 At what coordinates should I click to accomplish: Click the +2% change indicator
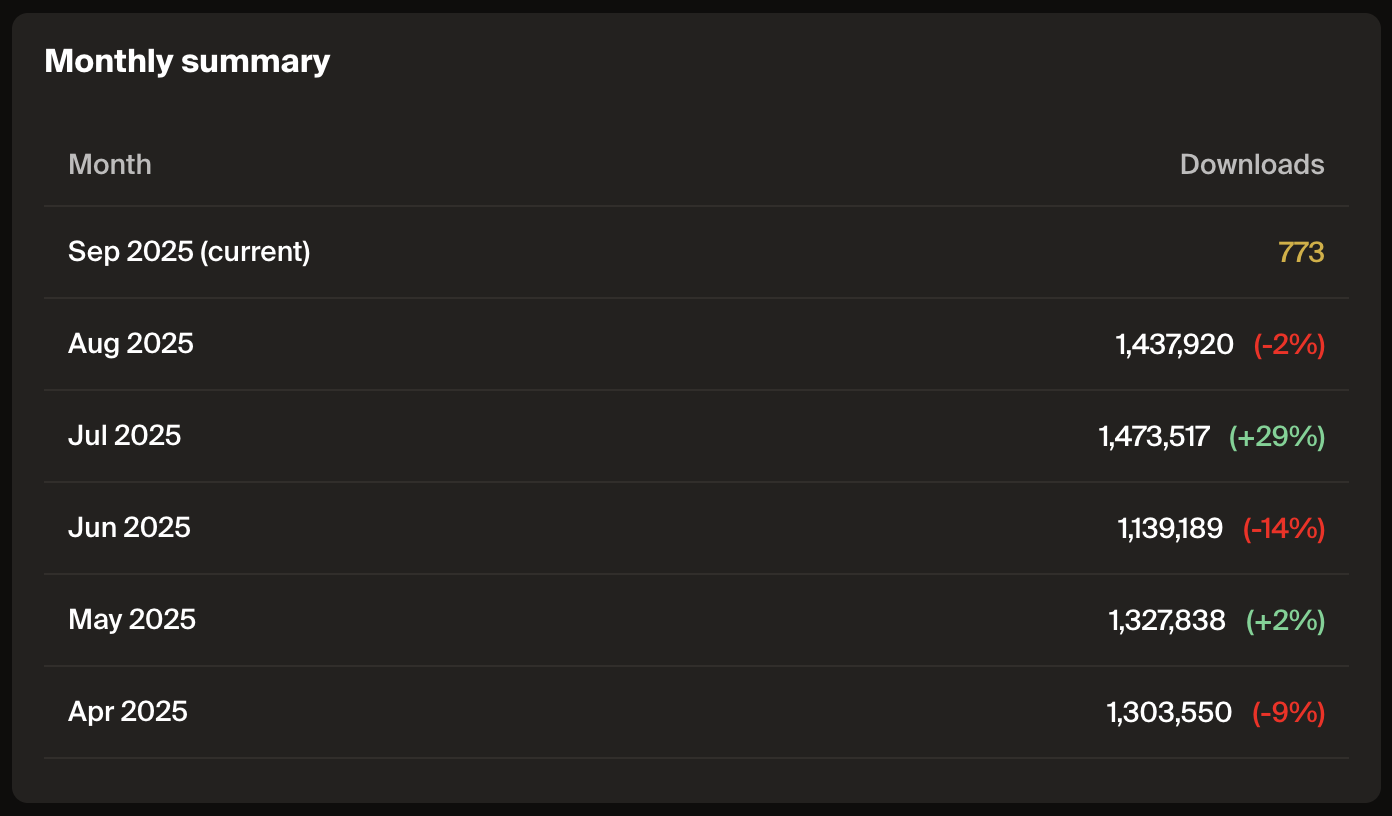coord(1285,621)
